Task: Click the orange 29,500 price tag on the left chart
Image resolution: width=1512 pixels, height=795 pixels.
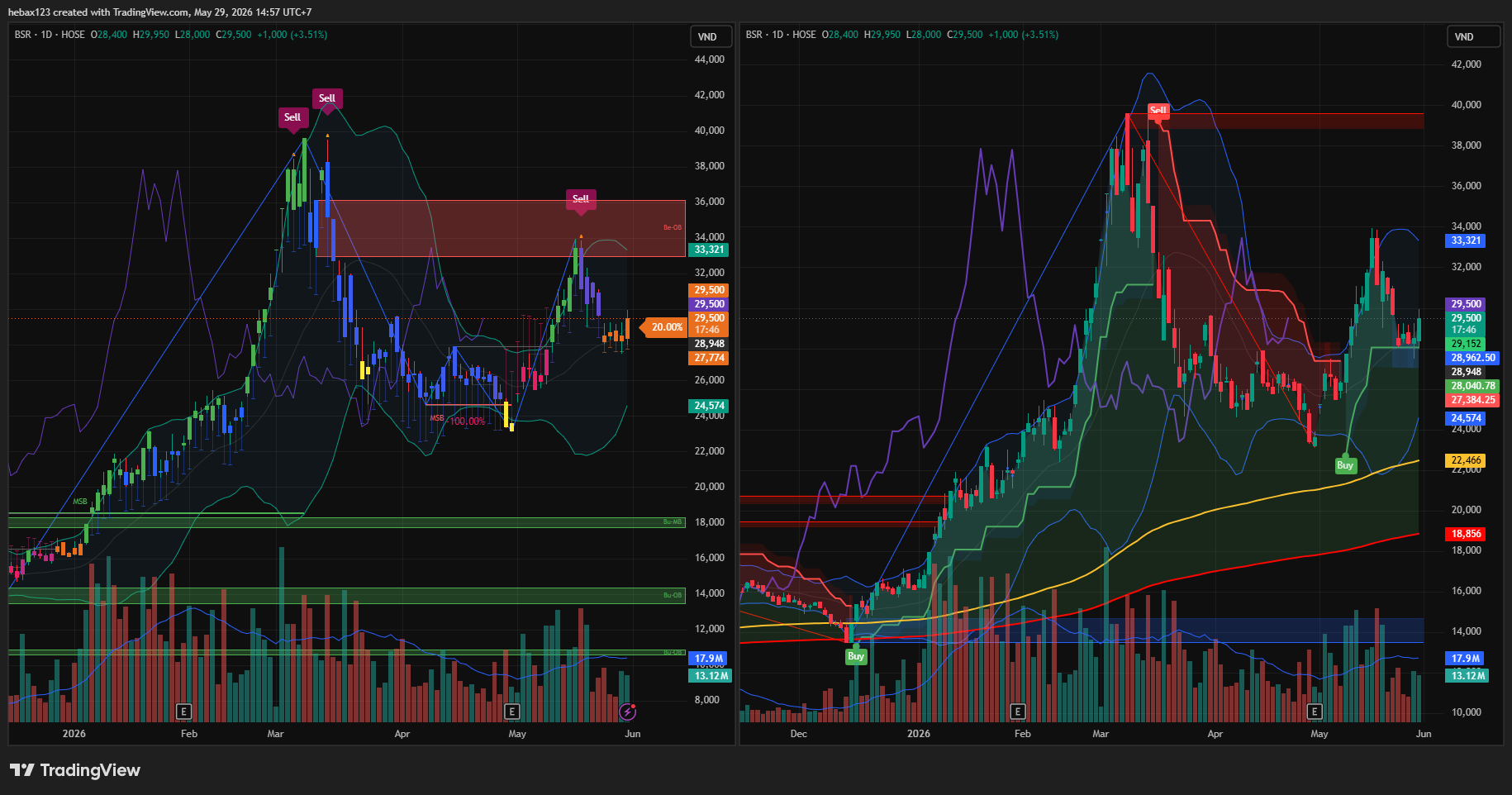Action: [709, 290]
